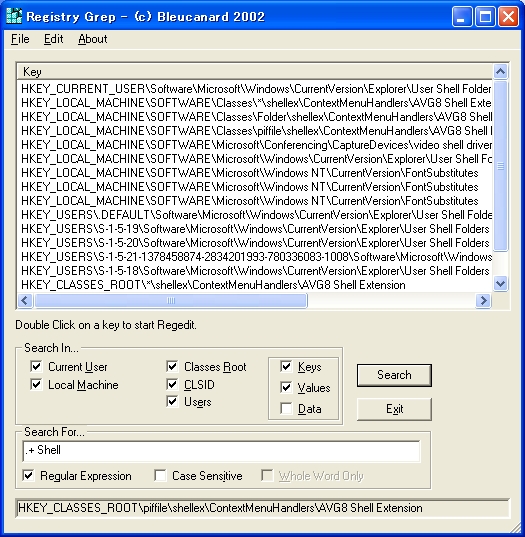Enable the Data search checkbox
Image resolution: width=525 pixels, height=537 pixels.
pyautogui.click(x=286, y=409)
